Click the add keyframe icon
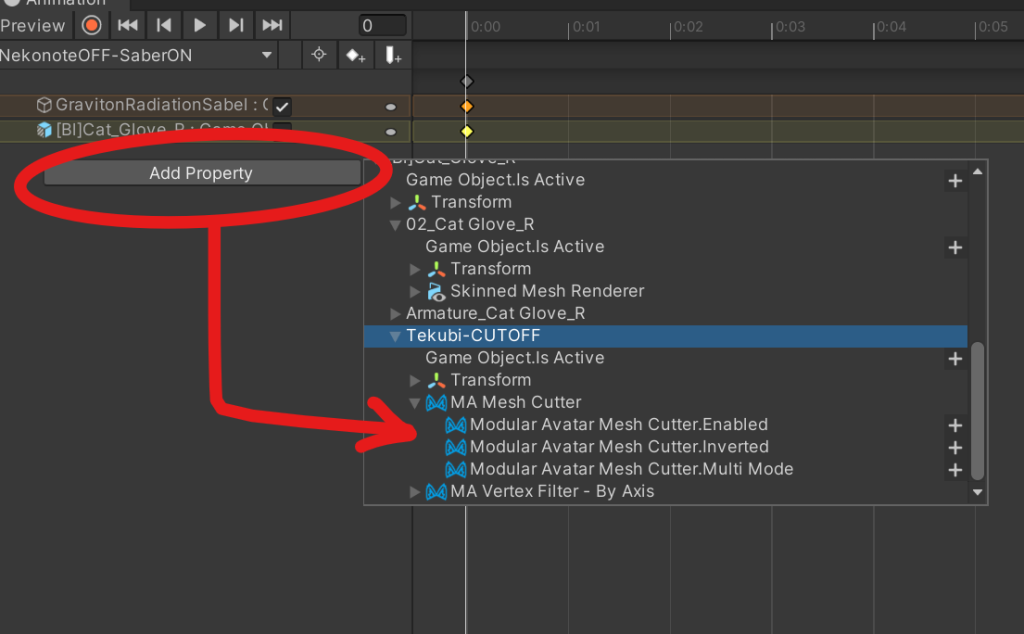Image resolution: width=1024 pixels, height=634 pixels. 355,56
